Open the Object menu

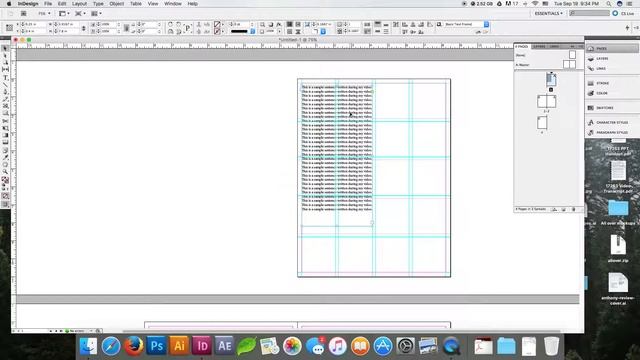coord(117,4)
